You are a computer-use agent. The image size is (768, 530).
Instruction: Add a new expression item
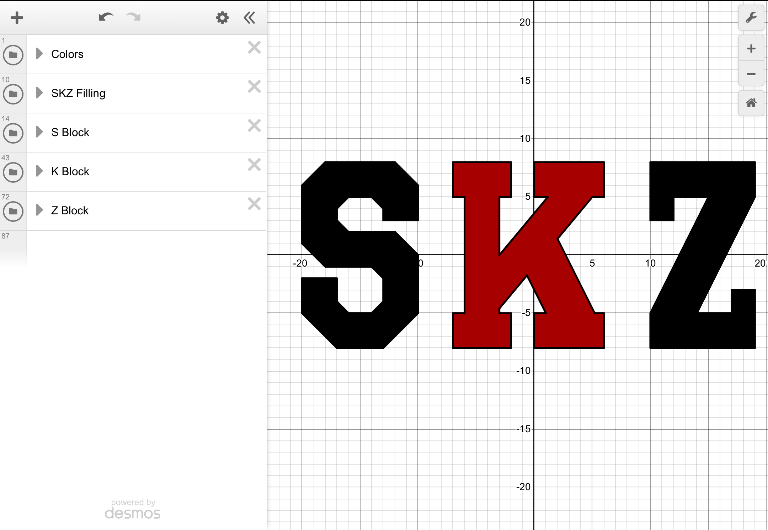[x=17, y=18]
